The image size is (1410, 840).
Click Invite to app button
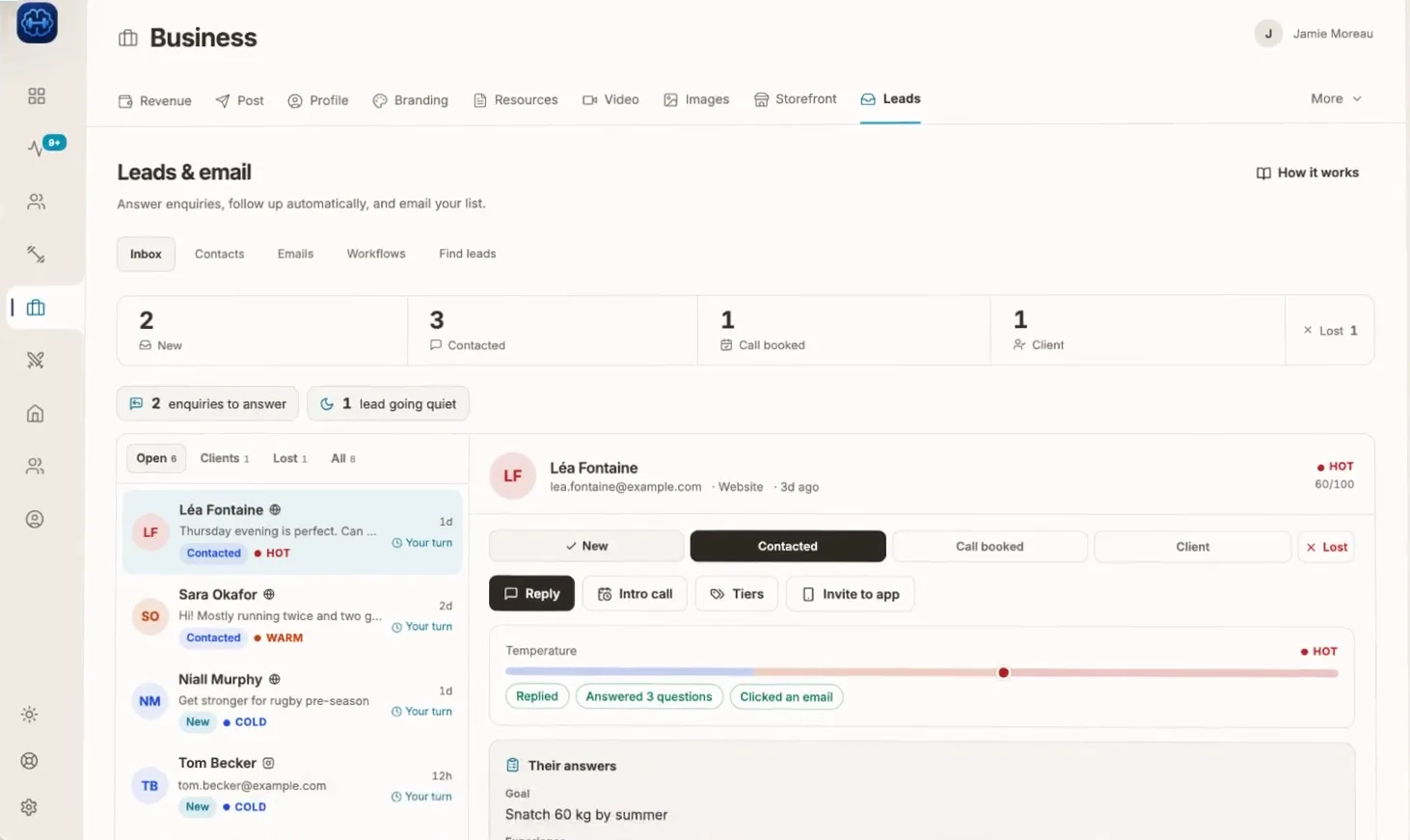tap(851, 594)
